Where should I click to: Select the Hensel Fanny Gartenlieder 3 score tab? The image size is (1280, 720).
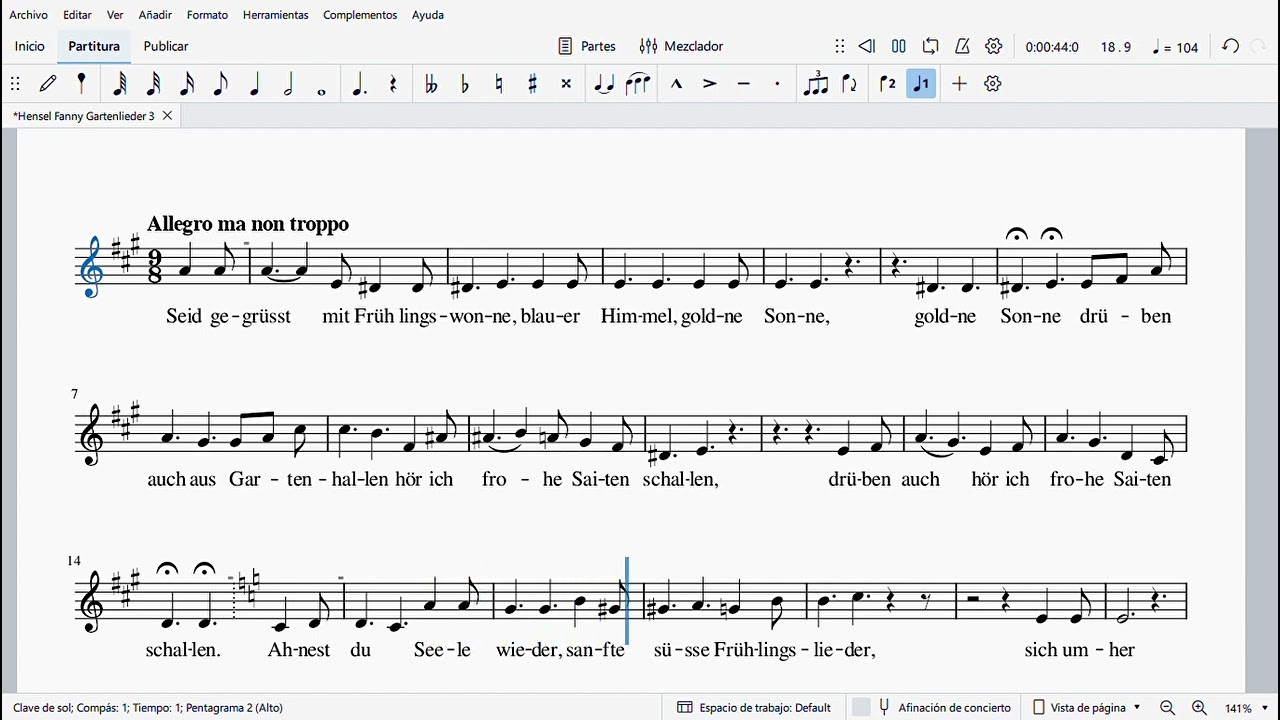pos(84,116)
